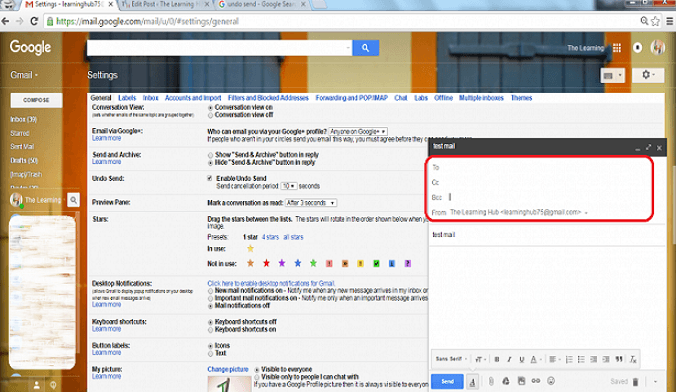
Task: Click link to enable desktop notifications
Action: coord(271,283)
